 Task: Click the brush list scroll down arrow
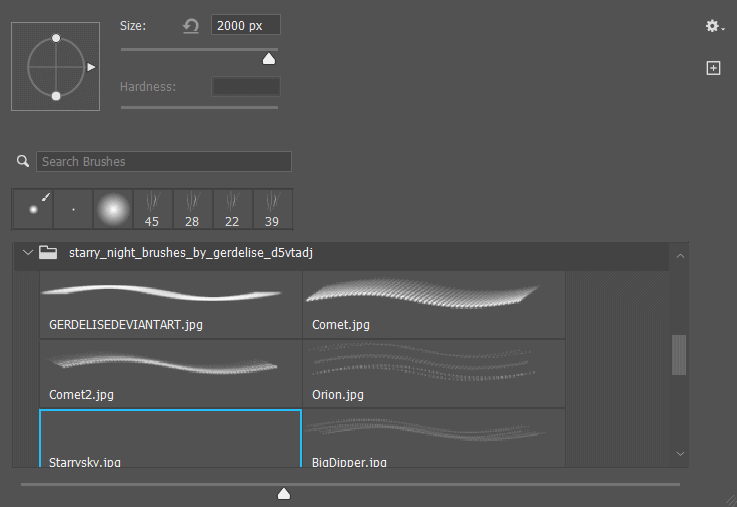pyautogui.click(x=680, y=454)
